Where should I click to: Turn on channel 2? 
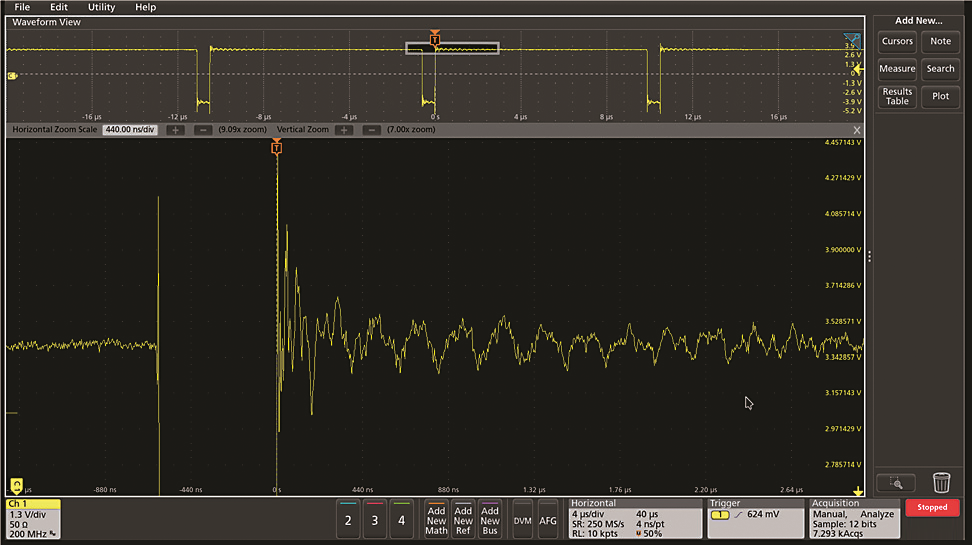click(348, 520)
